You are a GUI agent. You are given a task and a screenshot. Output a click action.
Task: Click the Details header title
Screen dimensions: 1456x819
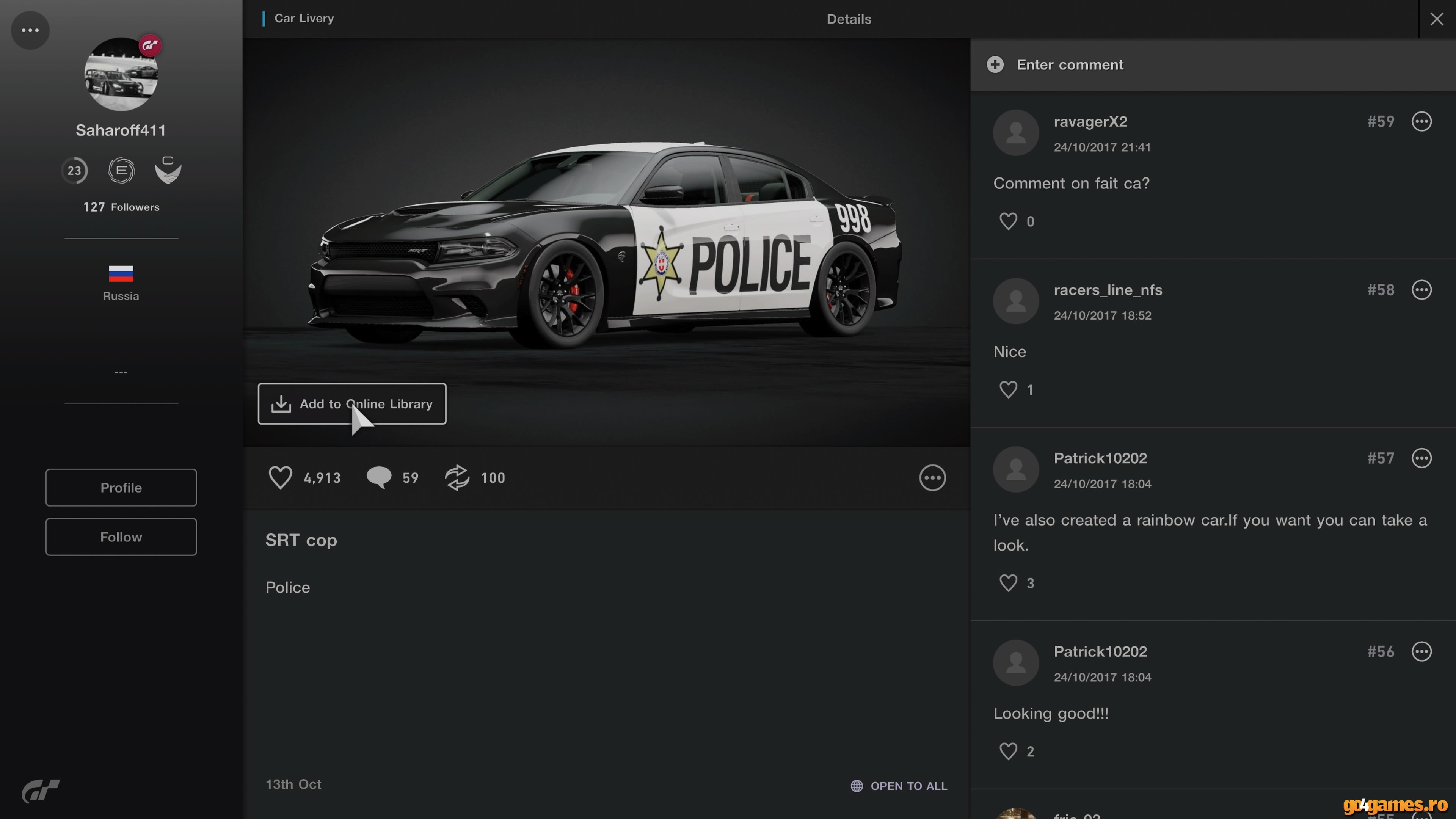[x=849, y=19]
